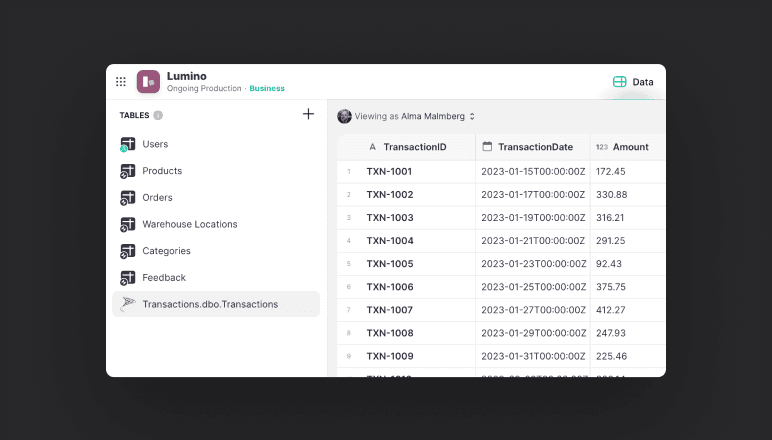Screen dimensions: 772x440
Task: Click the Business plan link
Action: pos(267,89)
